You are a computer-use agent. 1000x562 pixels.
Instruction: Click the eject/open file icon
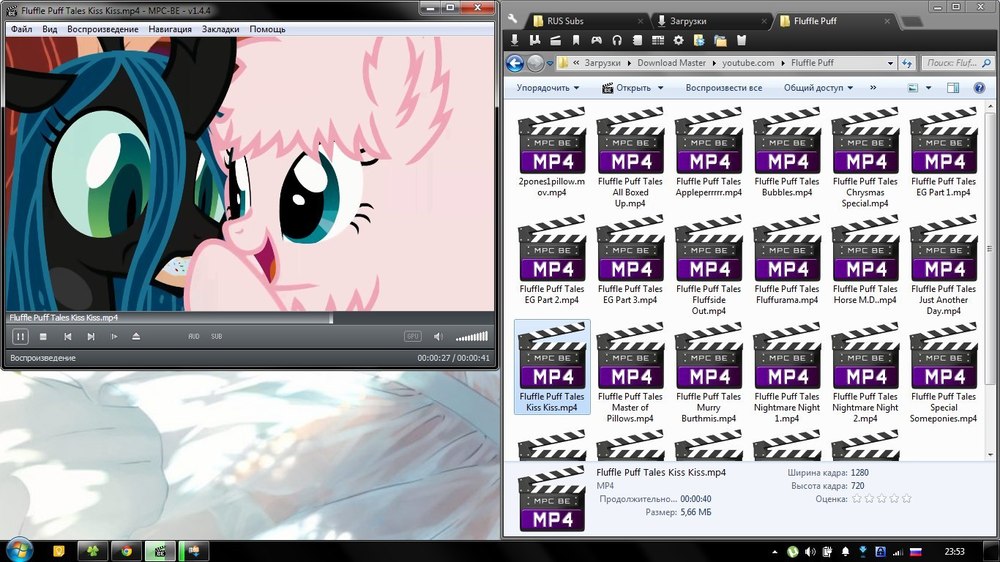pos(136,337)
